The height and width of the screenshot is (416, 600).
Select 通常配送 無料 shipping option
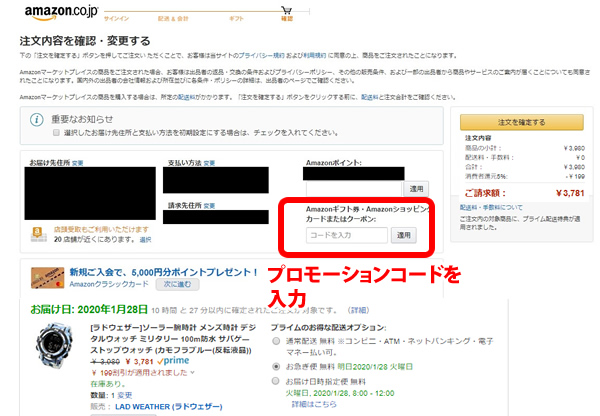(276, 341)
